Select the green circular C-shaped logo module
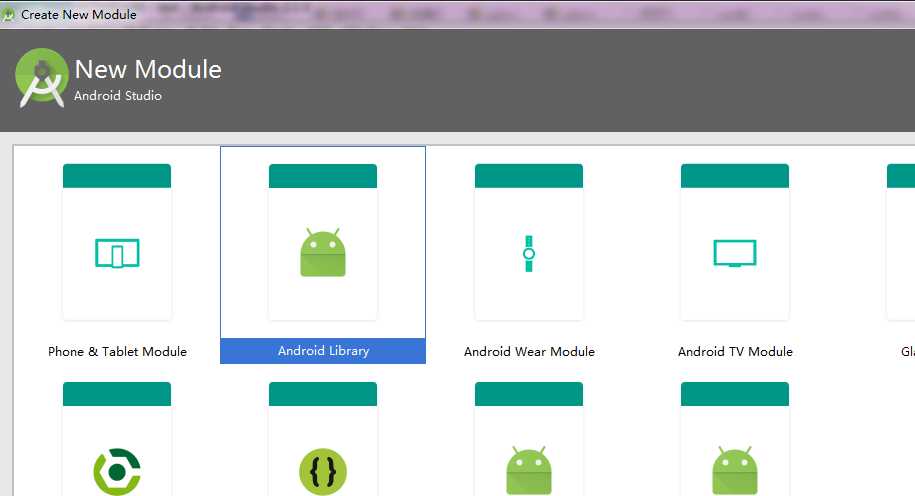This screenshot has width=915, height=496. pyautogui.click(x=117, y=471)
